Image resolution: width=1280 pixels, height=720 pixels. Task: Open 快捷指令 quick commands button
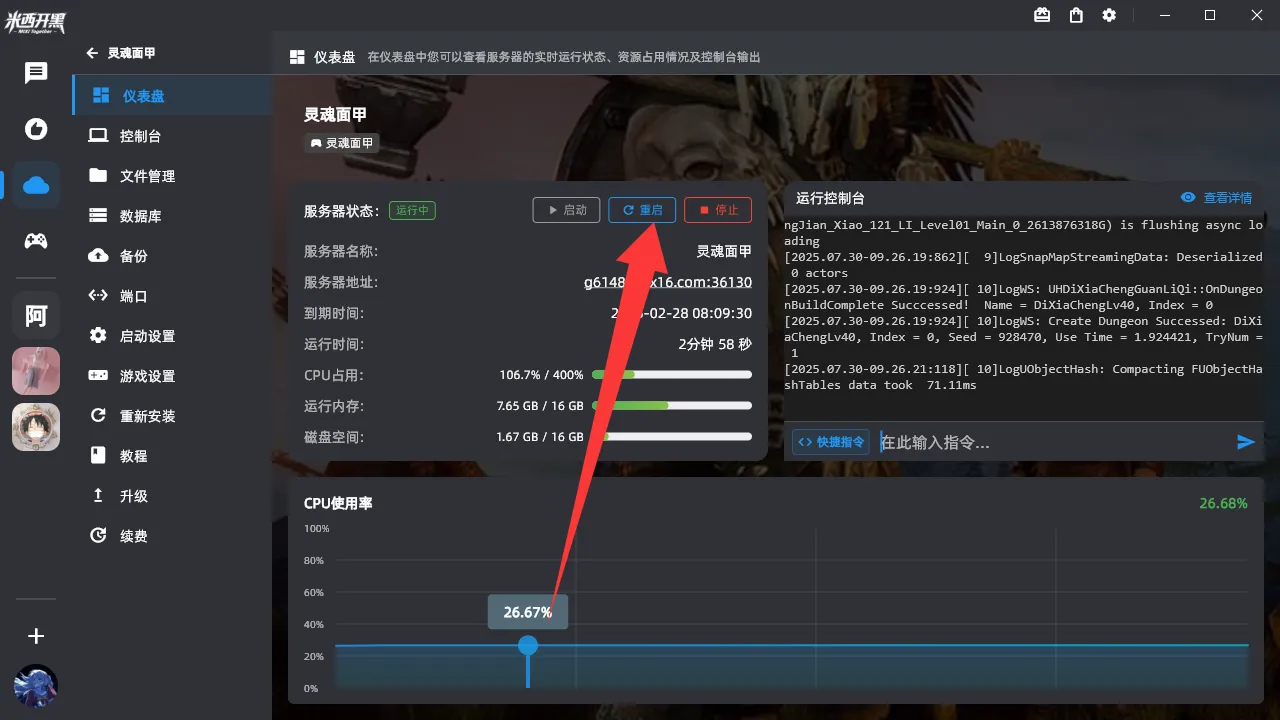(x=831, y=442)
